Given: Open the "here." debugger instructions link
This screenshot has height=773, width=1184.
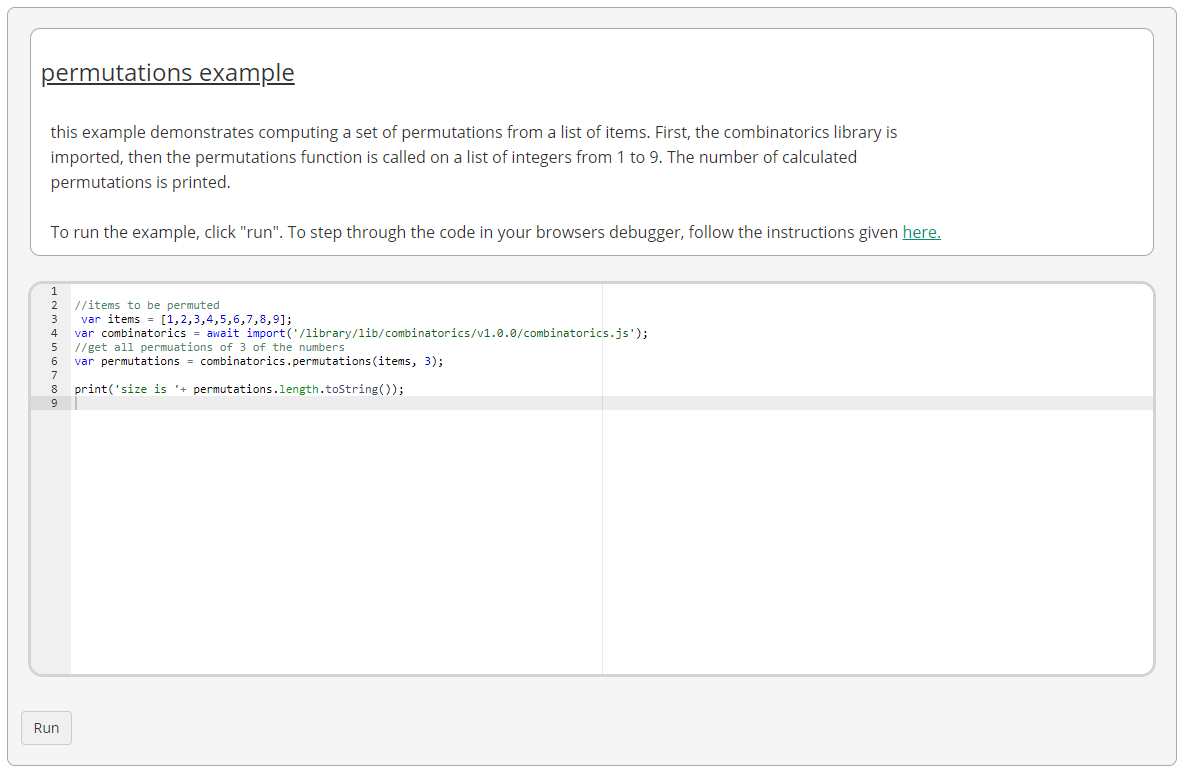Looking at the screenshot, I should [x=921, y=232].
